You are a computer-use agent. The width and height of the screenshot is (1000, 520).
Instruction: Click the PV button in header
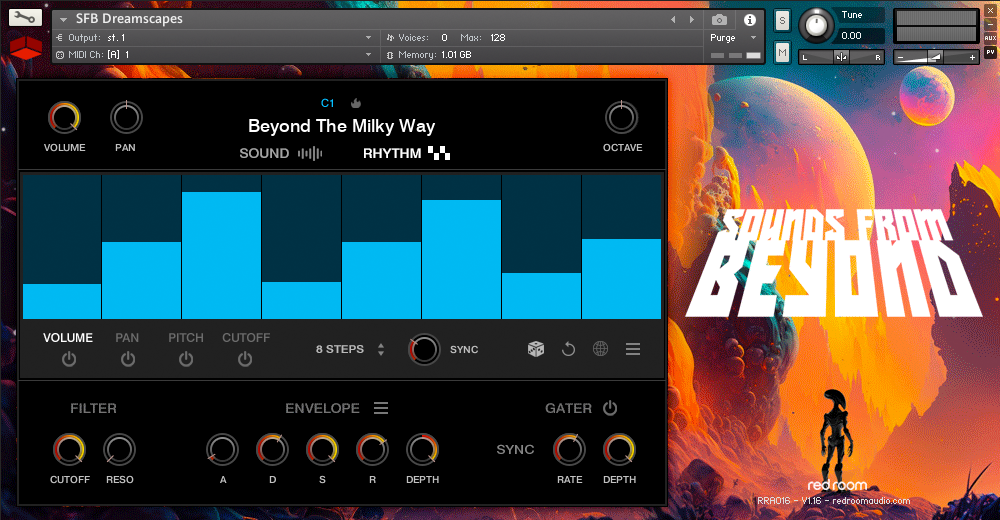[x=990, y=52]
